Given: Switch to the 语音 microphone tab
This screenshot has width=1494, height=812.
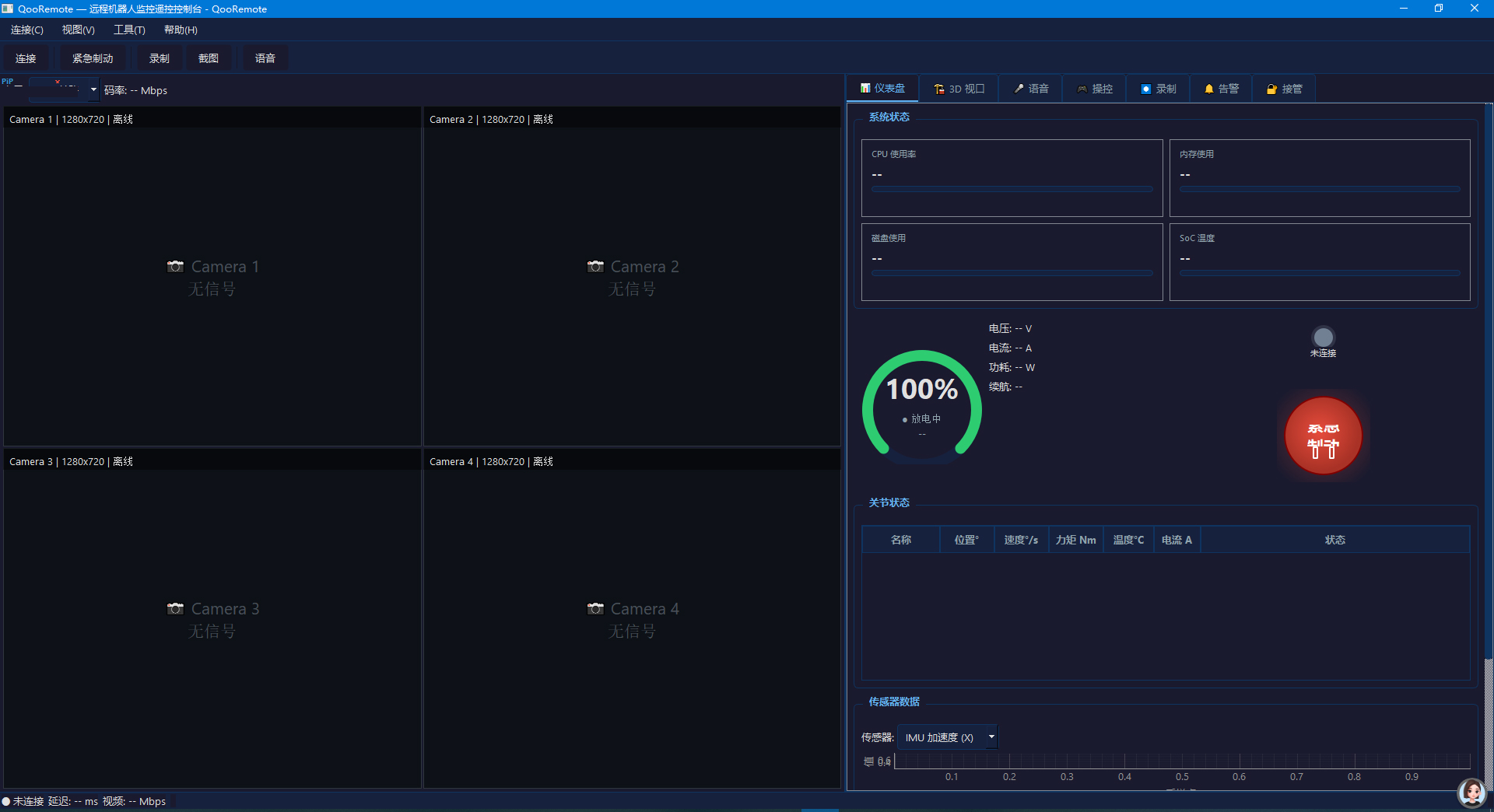Looking at the screenshot, I should 1031,89.
